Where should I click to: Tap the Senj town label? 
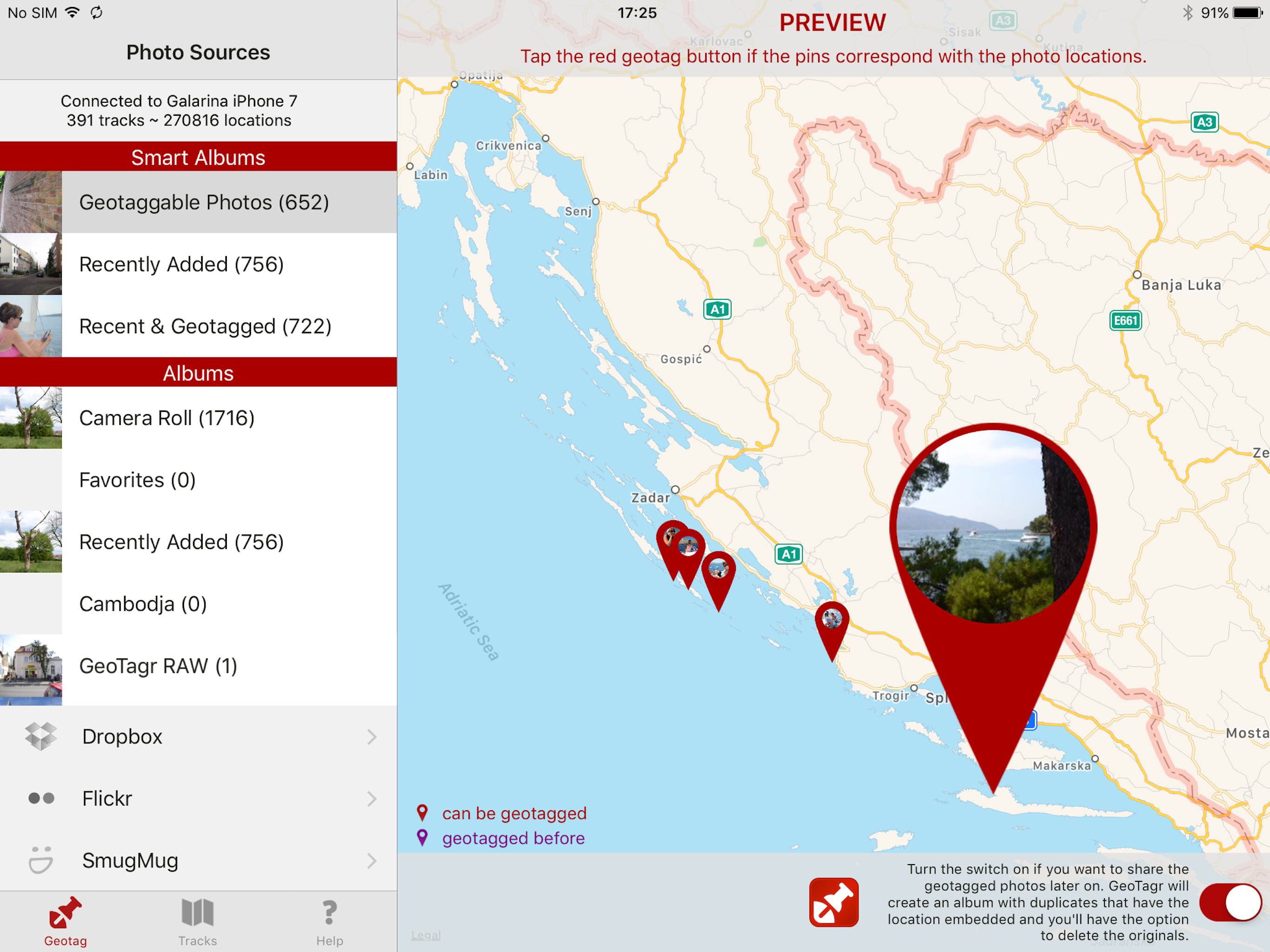[577, 212]
